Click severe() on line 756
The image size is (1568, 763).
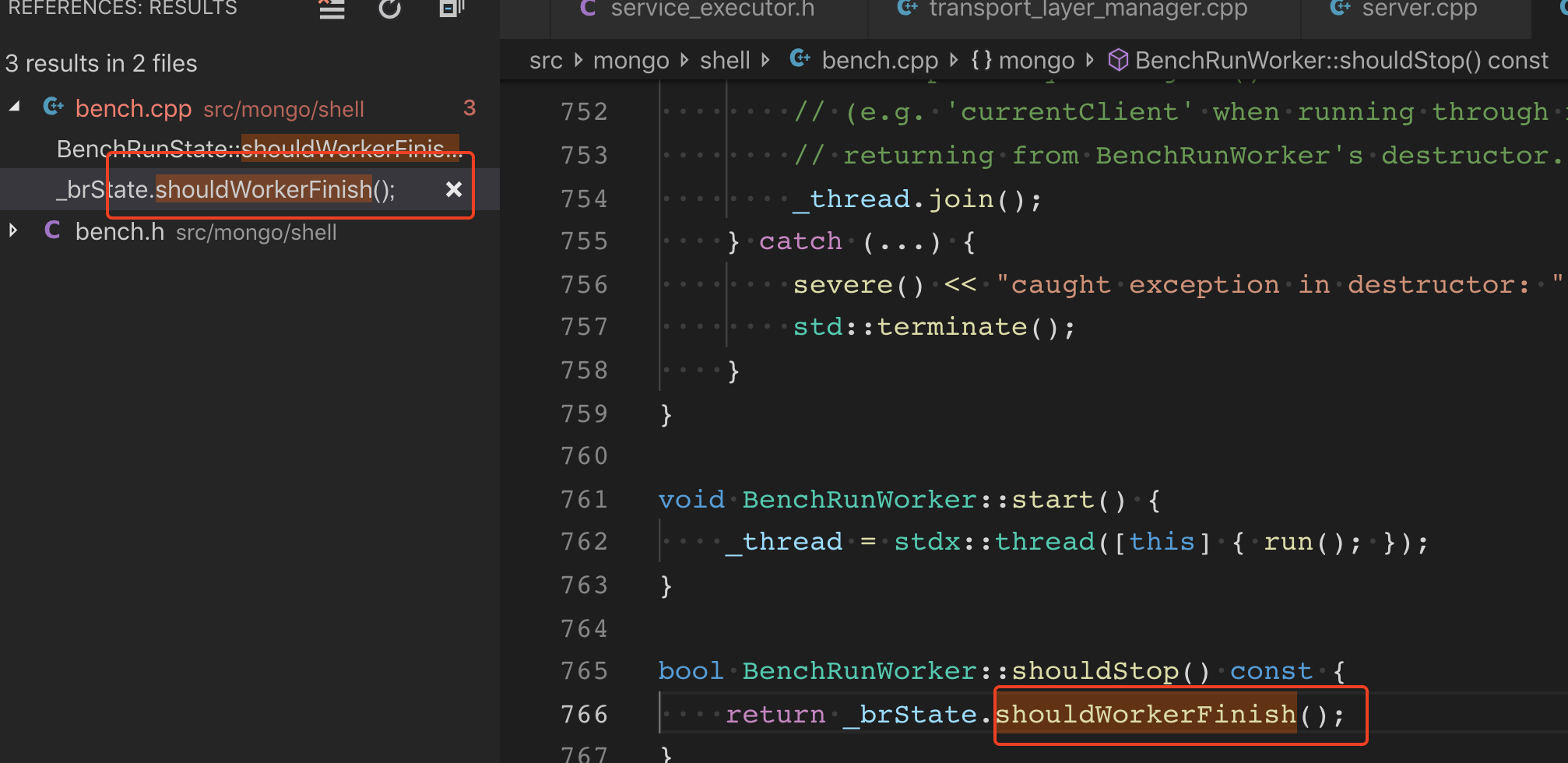click(x=859, y=285)
